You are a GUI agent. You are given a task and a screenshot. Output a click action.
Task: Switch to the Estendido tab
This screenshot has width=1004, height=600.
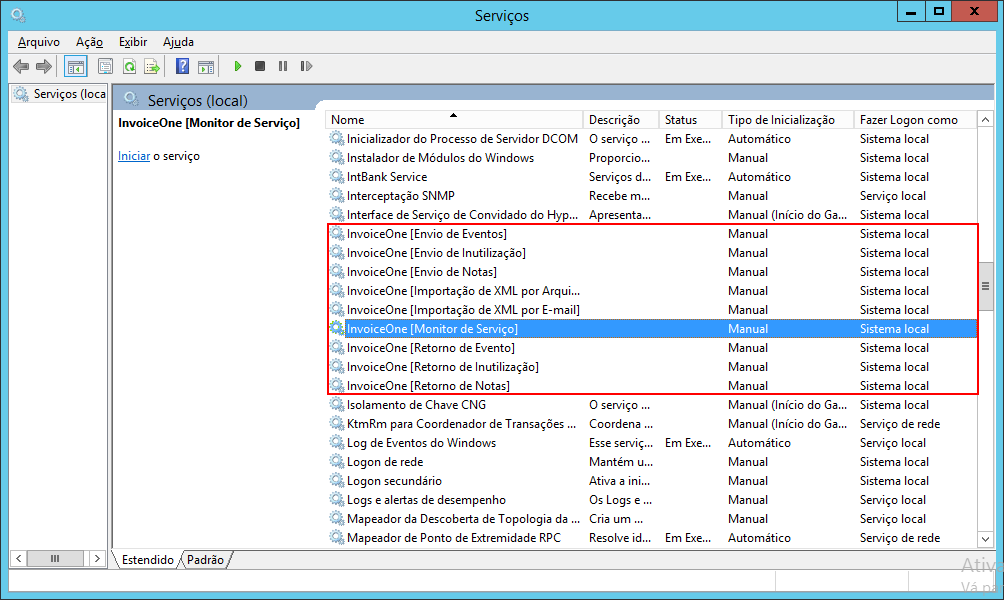tap(147, 560)
